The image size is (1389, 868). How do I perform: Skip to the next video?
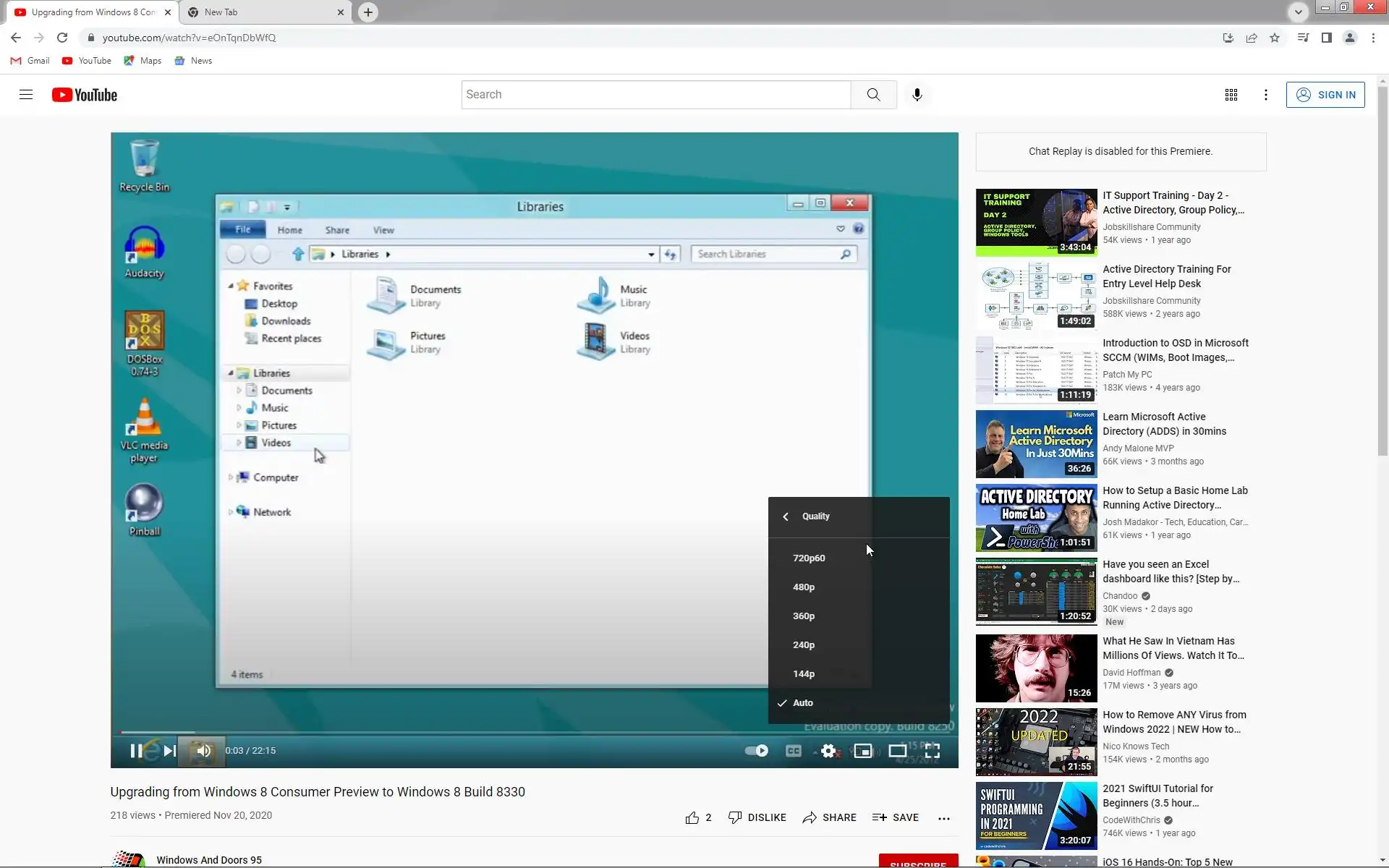[x=169, y=751]
